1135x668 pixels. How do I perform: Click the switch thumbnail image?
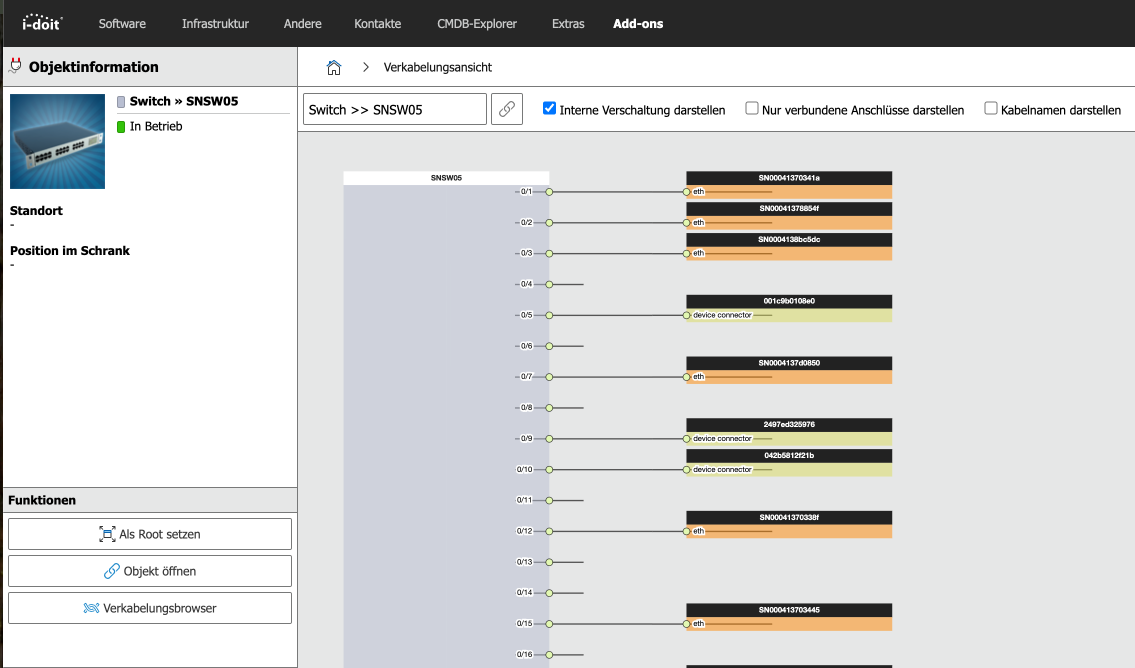(57, 141)
